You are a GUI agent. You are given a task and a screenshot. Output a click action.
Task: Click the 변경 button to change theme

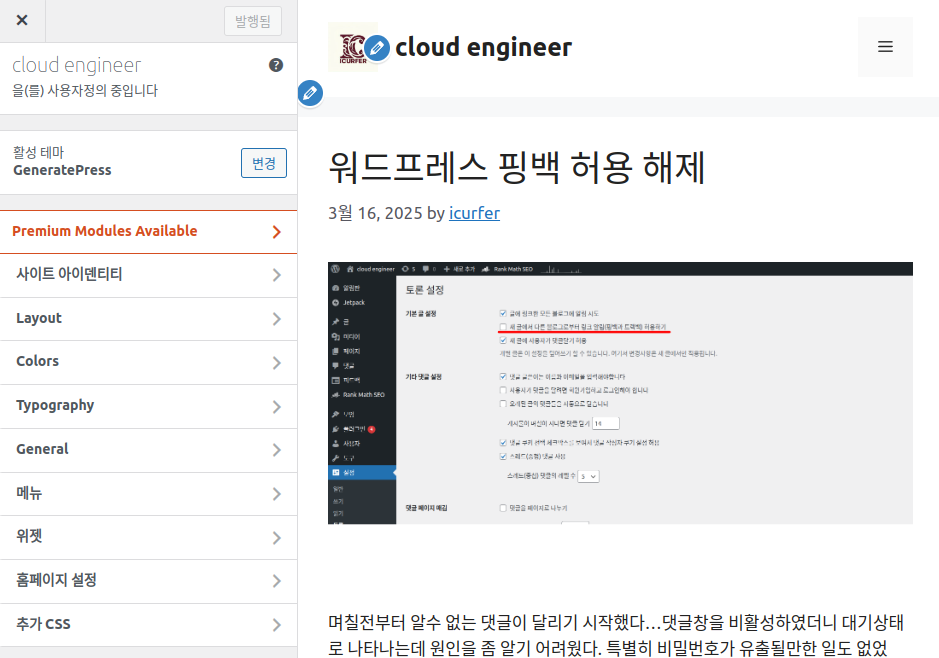pos(264,163)
